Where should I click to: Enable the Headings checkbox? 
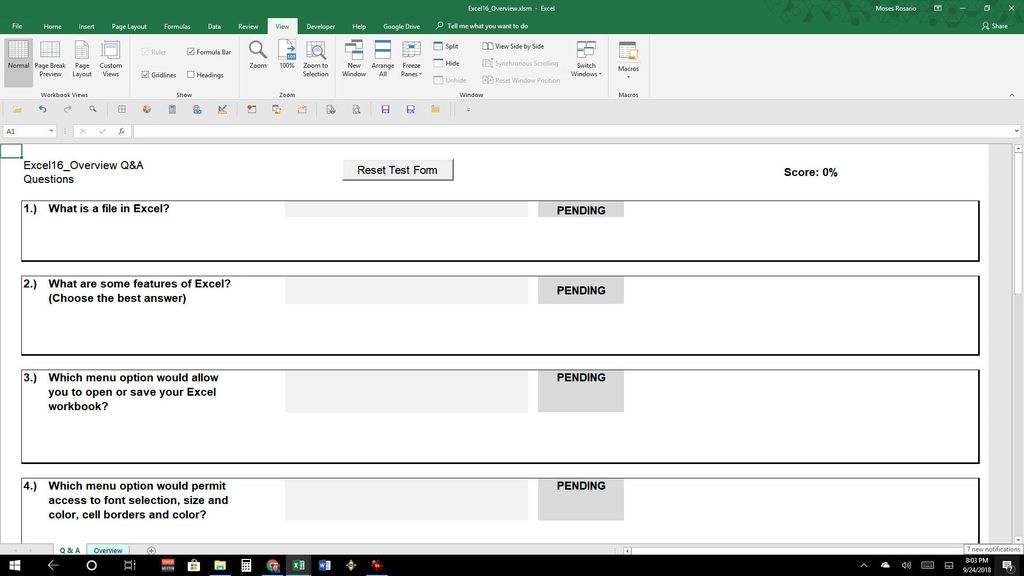(191, 74)
